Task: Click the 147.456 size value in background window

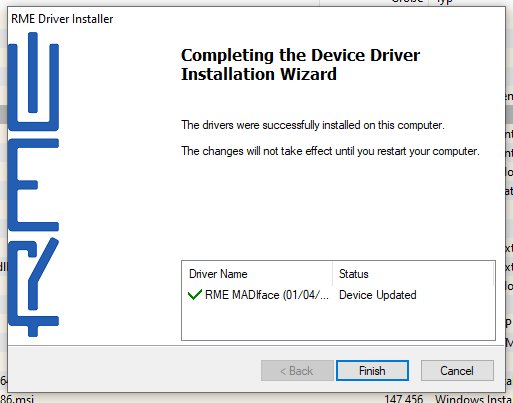Action: [x=403, y=399]
